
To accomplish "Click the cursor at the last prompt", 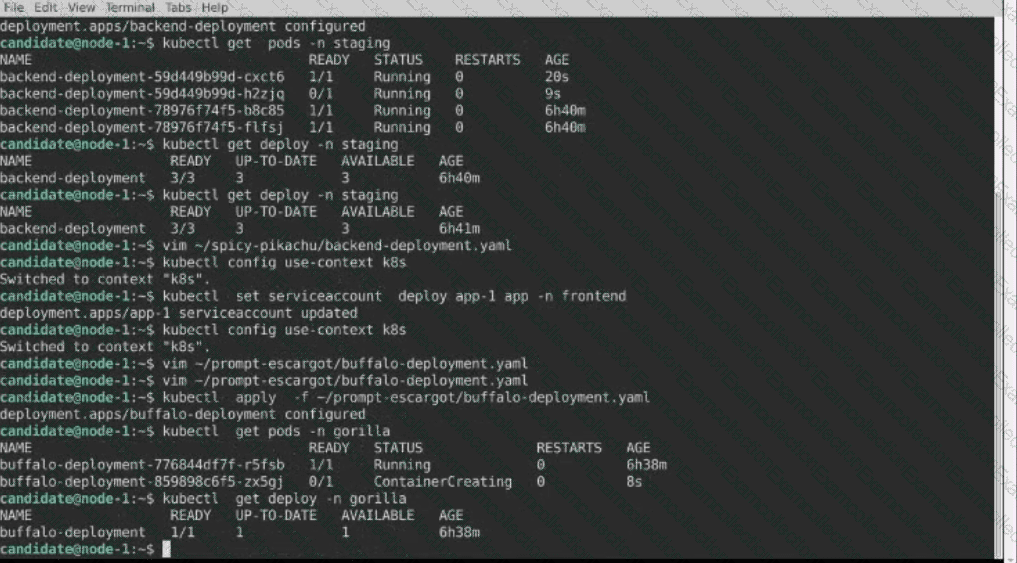I will (166, 549).
